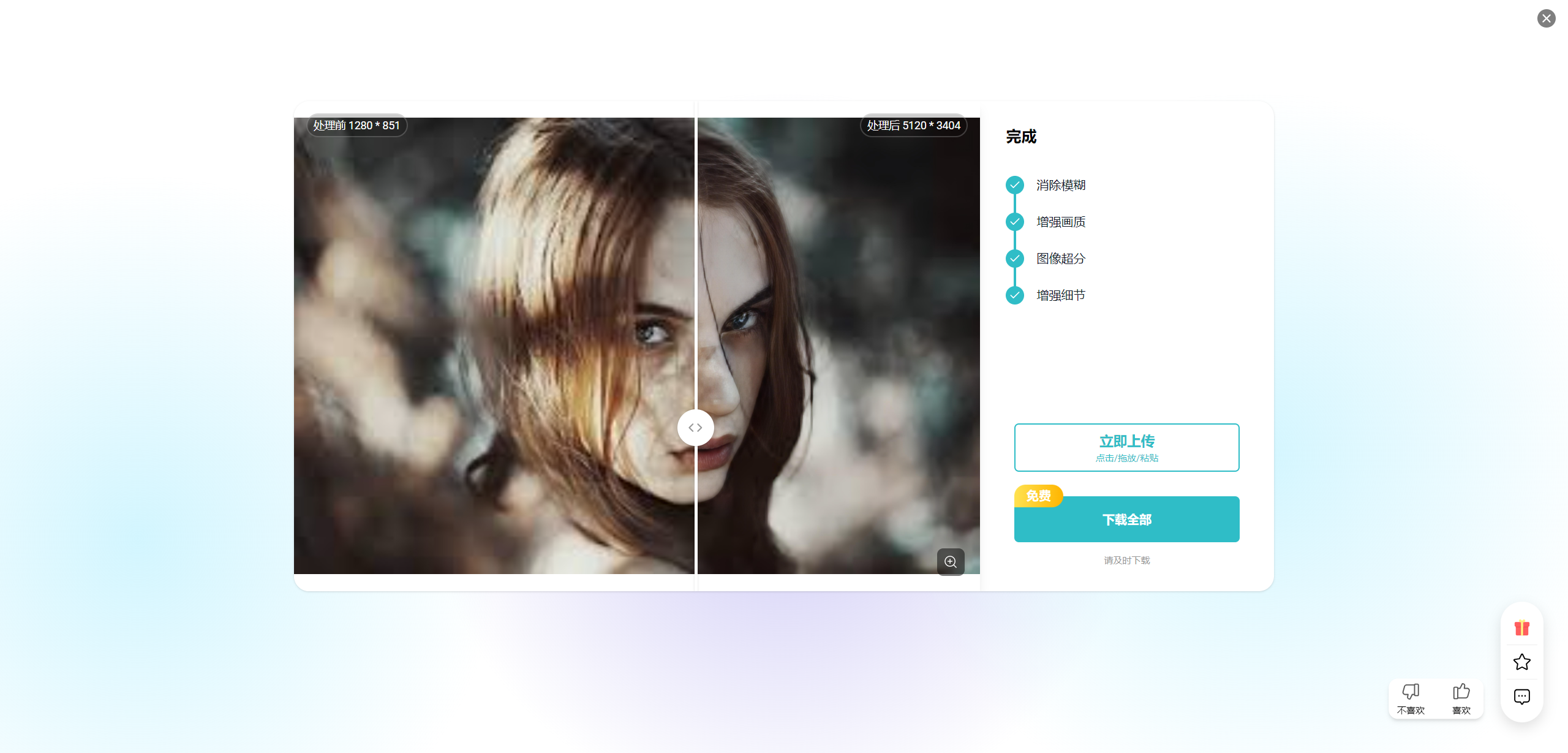Click the 消除模糊 checkmark circle
This screenshot has width=1568, height=753.
(1015, 185)
